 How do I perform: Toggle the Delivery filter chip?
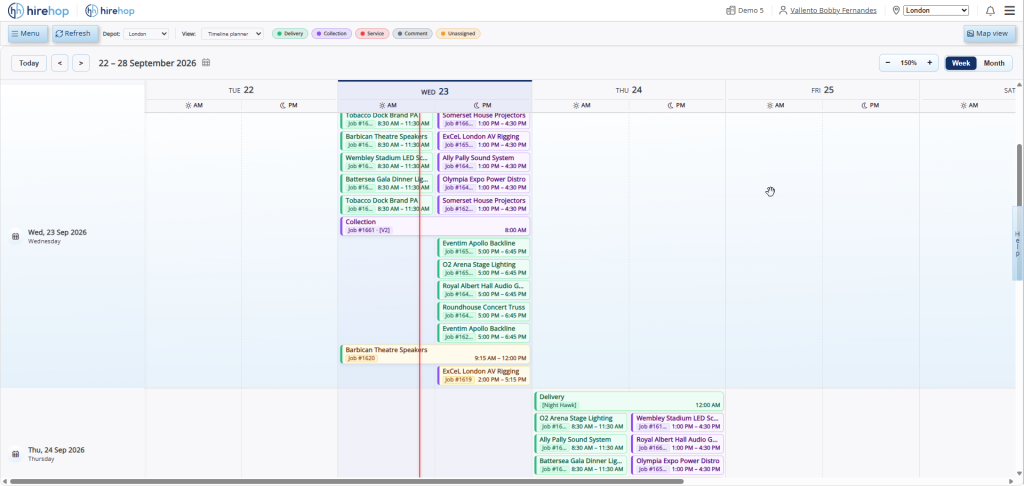point(290,33)
